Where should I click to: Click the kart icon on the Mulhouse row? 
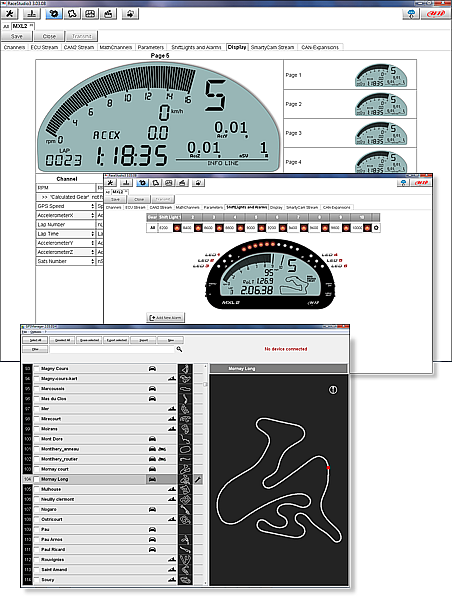pos(172,489)
